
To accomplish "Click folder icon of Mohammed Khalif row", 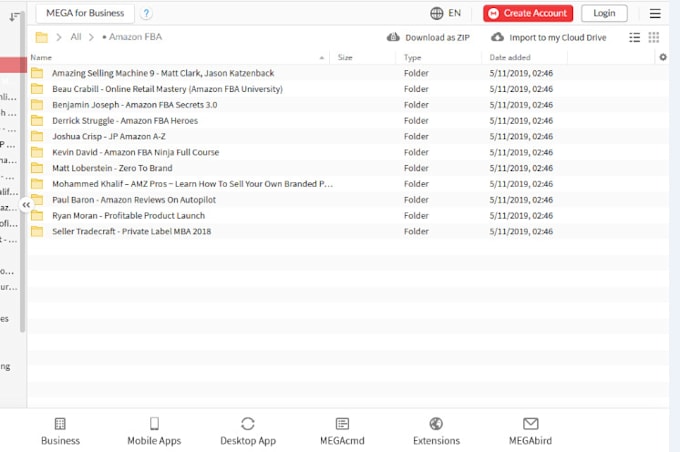I will pyautogui.click(x=37, y=183).
